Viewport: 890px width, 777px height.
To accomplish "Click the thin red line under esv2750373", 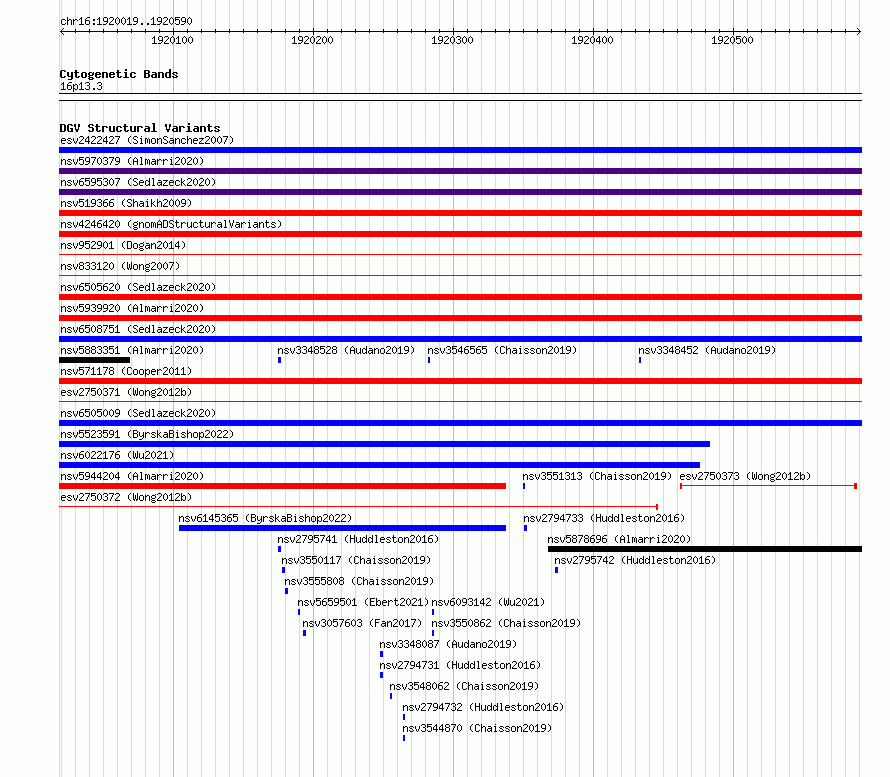I will pos(768,486).
